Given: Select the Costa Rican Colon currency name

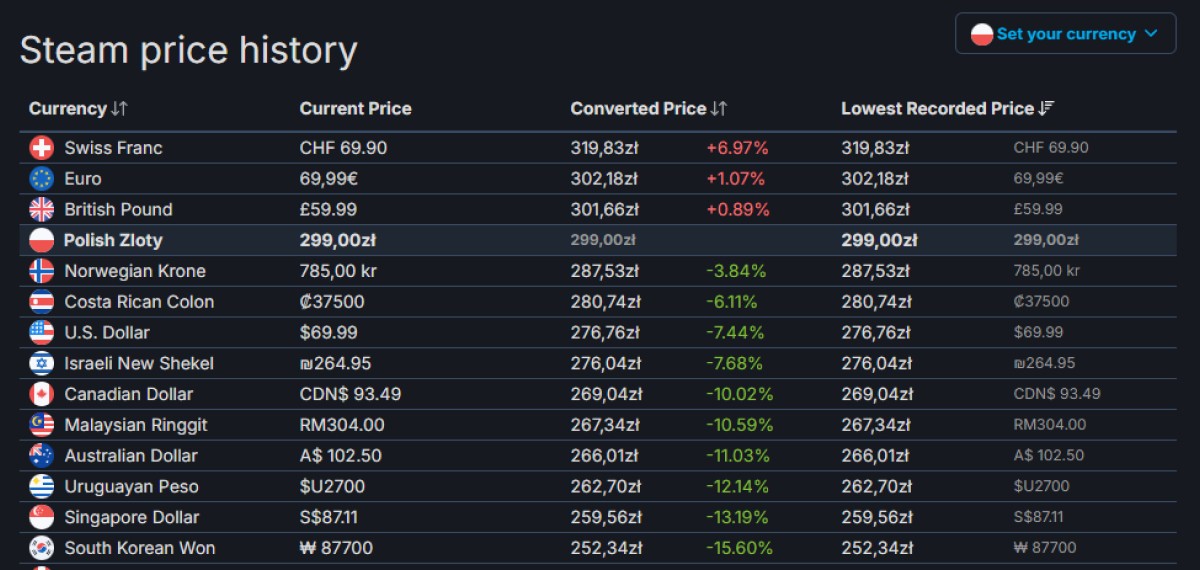Looking at the screenshot, I should (x=139, y=302).
